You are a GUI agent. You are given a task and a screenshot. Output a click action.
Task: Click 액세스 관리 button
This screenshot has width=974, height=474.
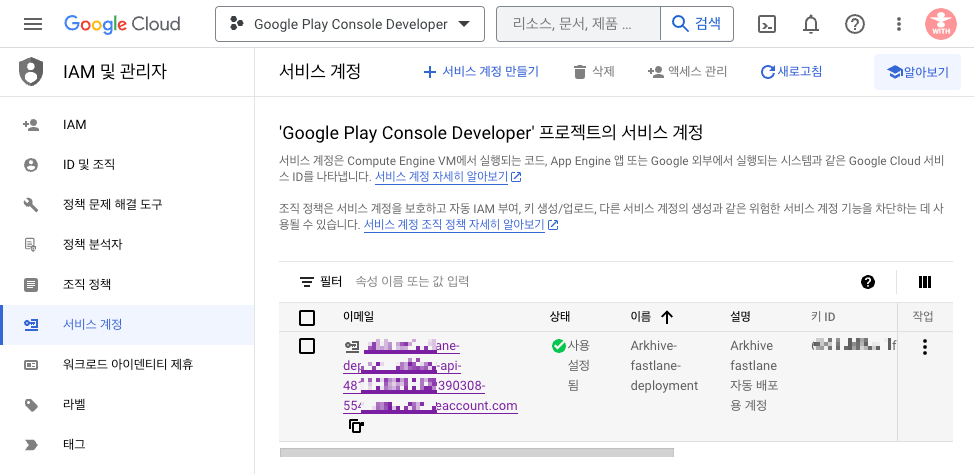[687, 71]
